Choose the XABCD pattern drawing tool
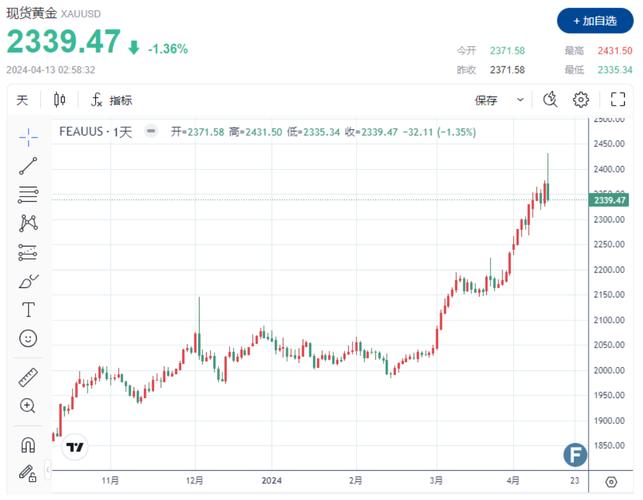 pyautogui.click(x=28, y=224)
